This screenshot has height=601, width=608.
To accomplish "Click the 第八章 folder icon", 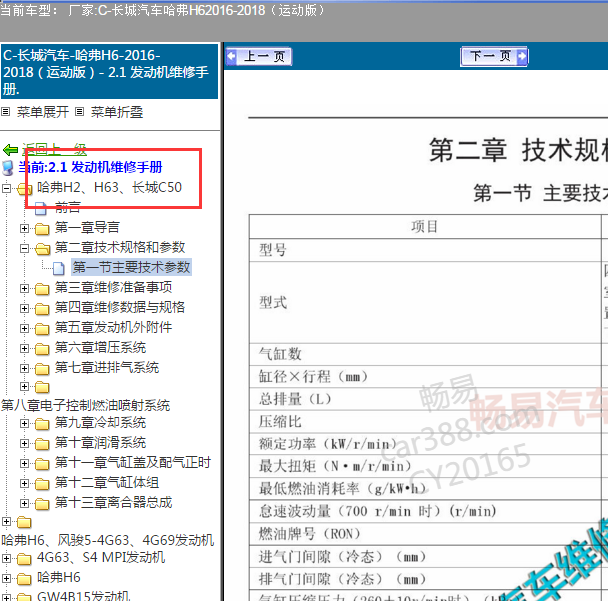I will point(42,387).
